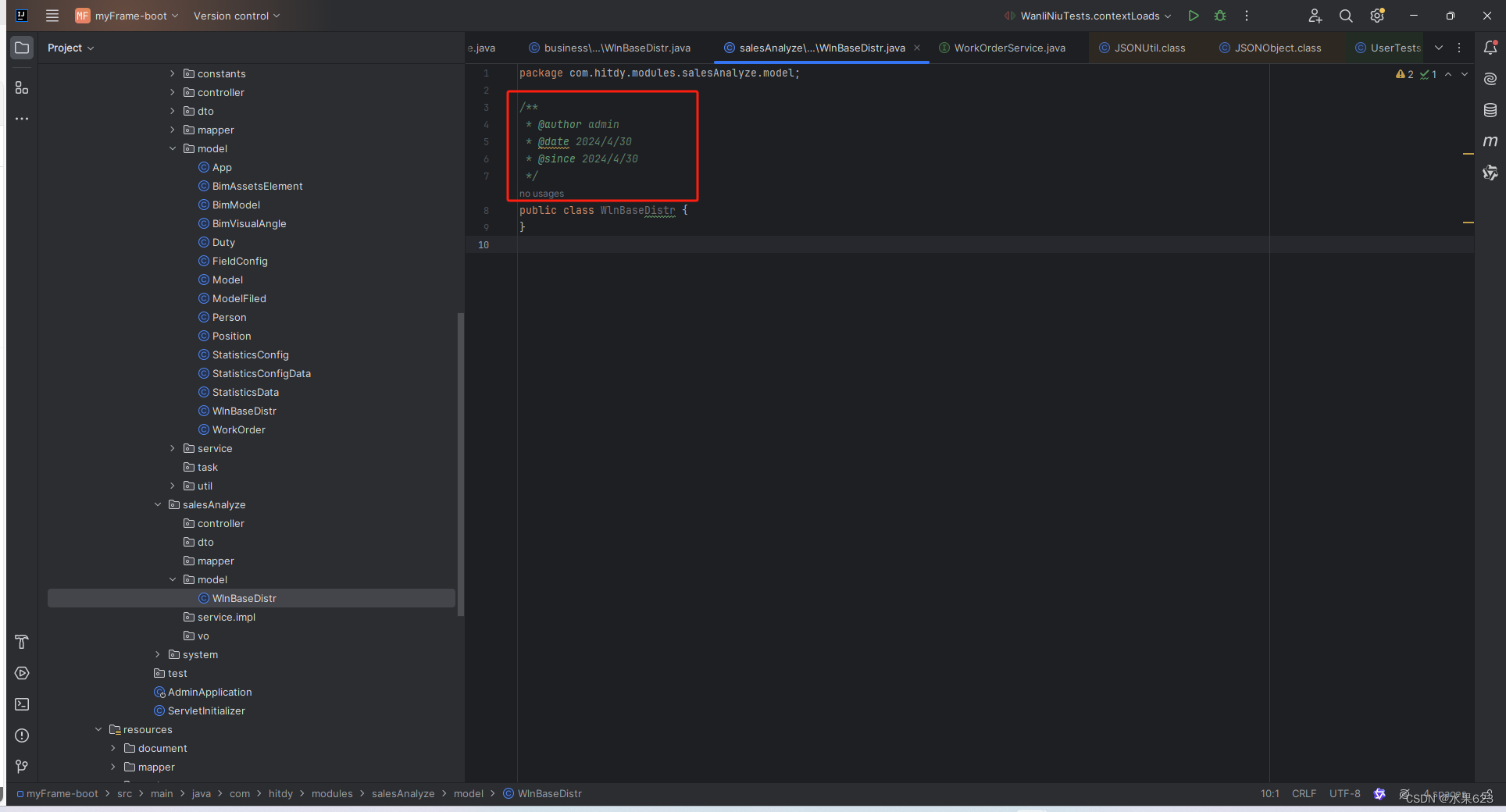Switch to business WlnBaseDistr.java tab

coord(609,48)
